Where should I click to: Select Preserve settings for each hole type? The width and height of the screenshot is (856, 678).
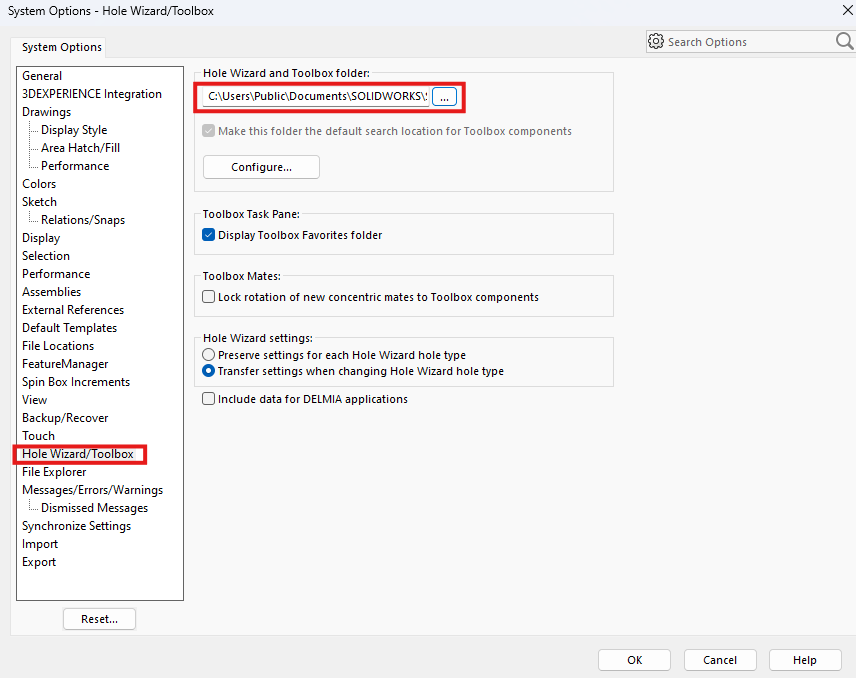[x=209, y=355]
